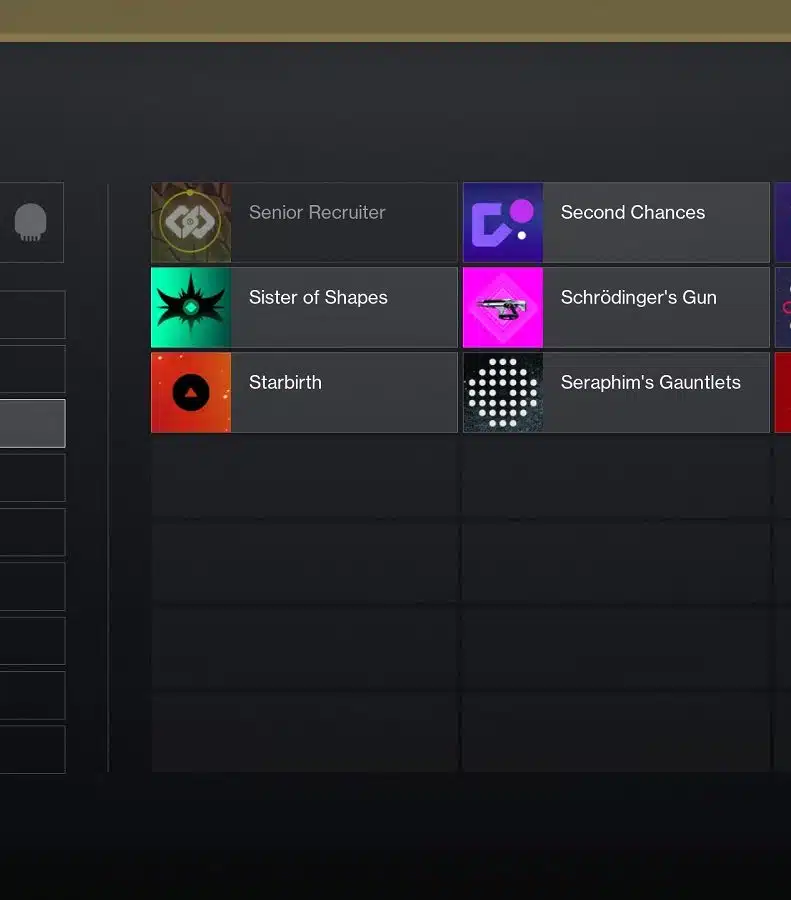Click the Sister of Shapes emblem icon
The image size is (791, 900).
tap(191, 308)
